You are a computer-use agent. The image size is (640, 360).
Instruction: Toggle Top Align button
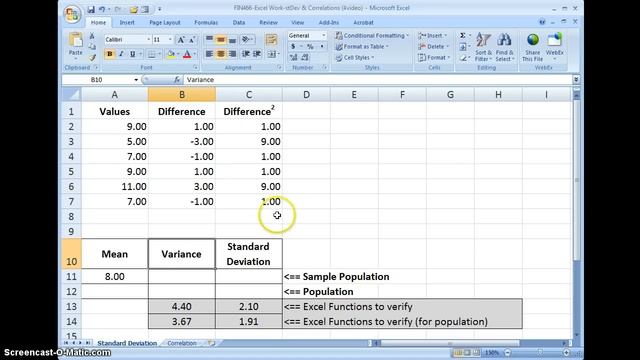click(209, 40)
